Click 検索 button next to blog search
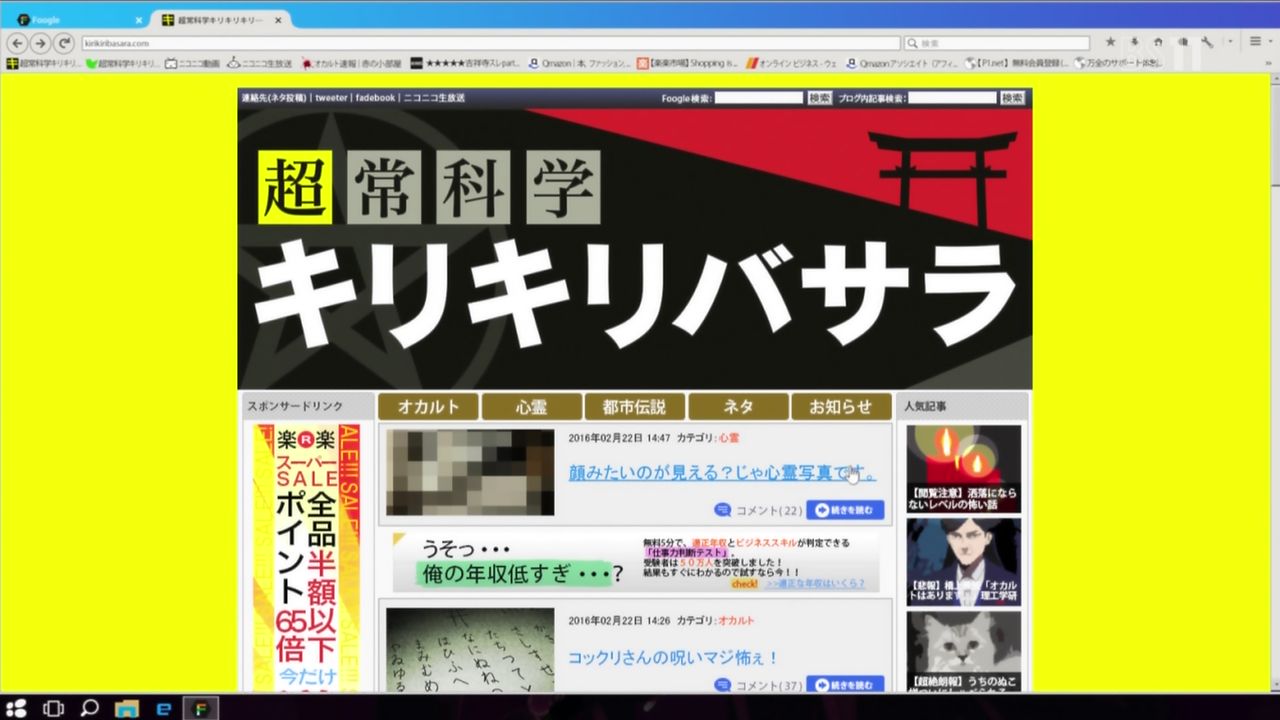1280x720 pixels. 1012,98
